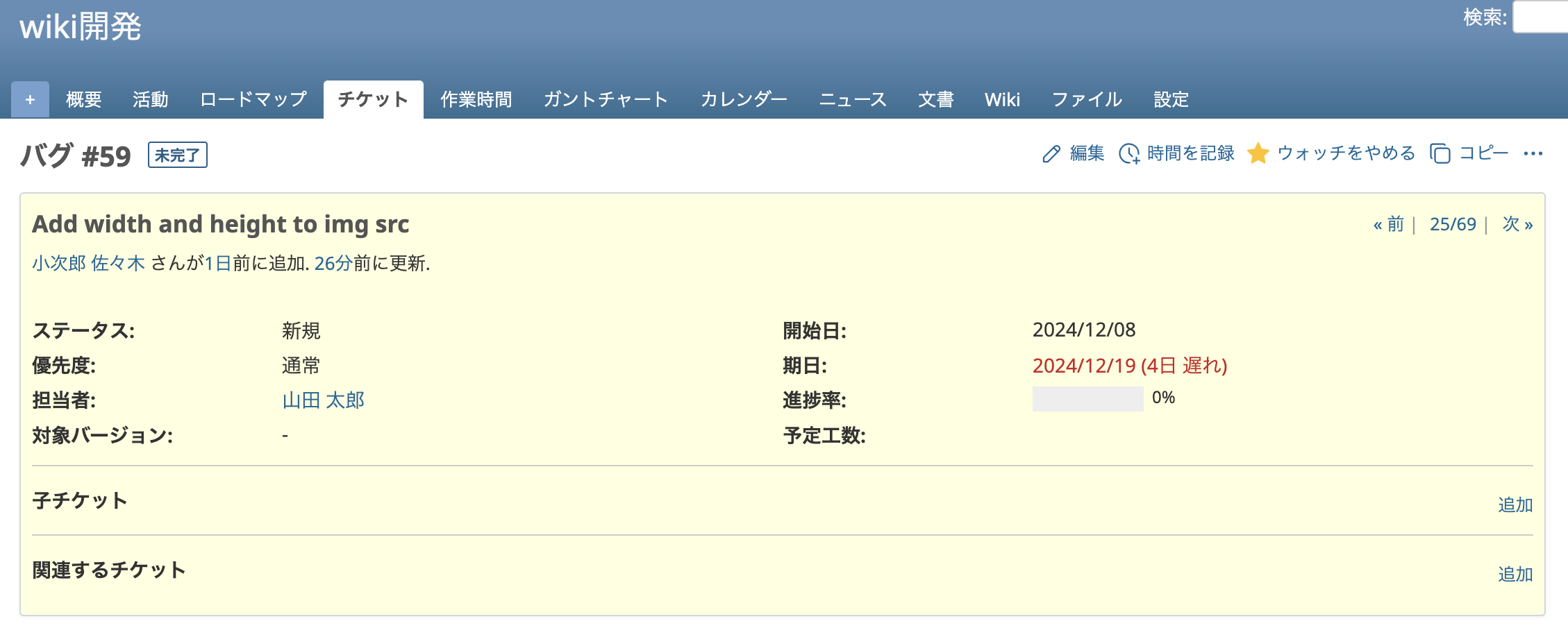
Task: Go to previous ticket via « 前
Action: (x=1389, y=224)
